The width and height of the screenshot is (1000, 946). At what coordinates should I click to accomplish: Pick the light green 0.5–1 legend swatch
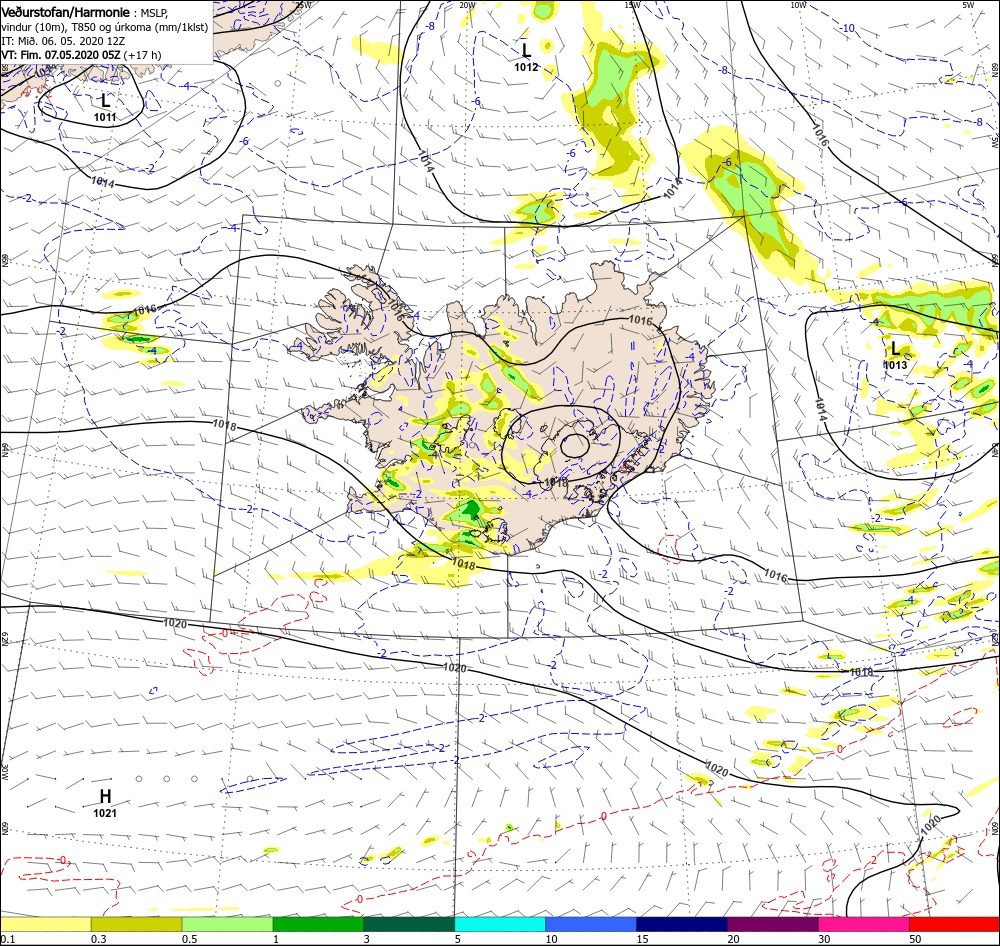(x=227, y=924)
